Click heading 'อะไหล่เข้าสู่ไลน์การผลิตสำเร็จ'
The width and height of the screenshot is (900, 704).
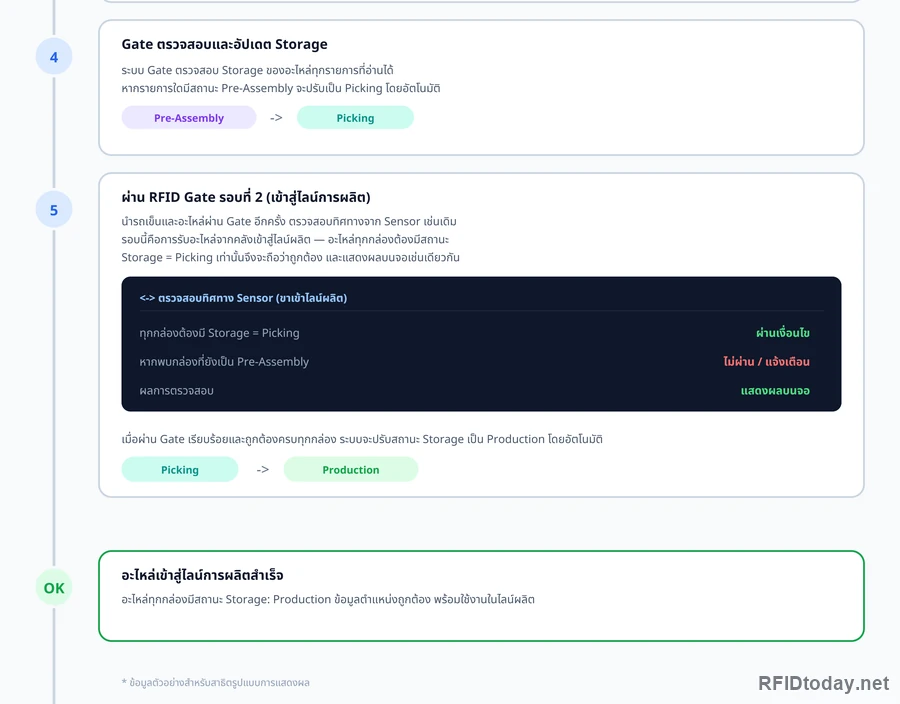(x=202, y=575)
